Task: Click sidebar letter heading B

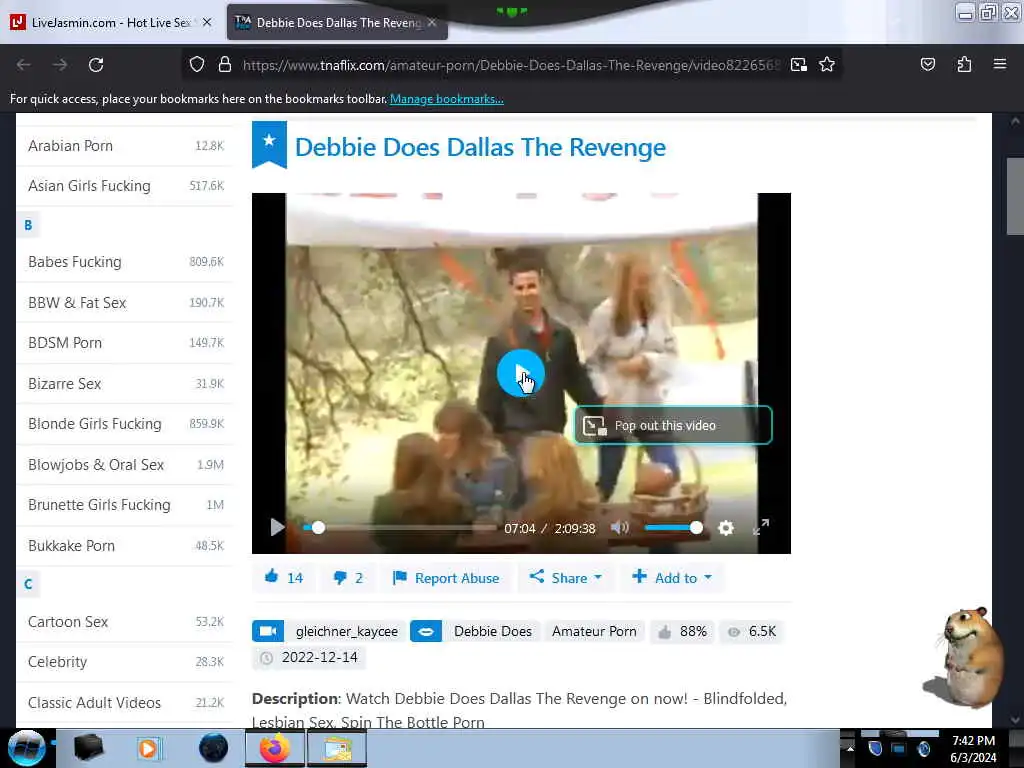Action: point(28,225)
